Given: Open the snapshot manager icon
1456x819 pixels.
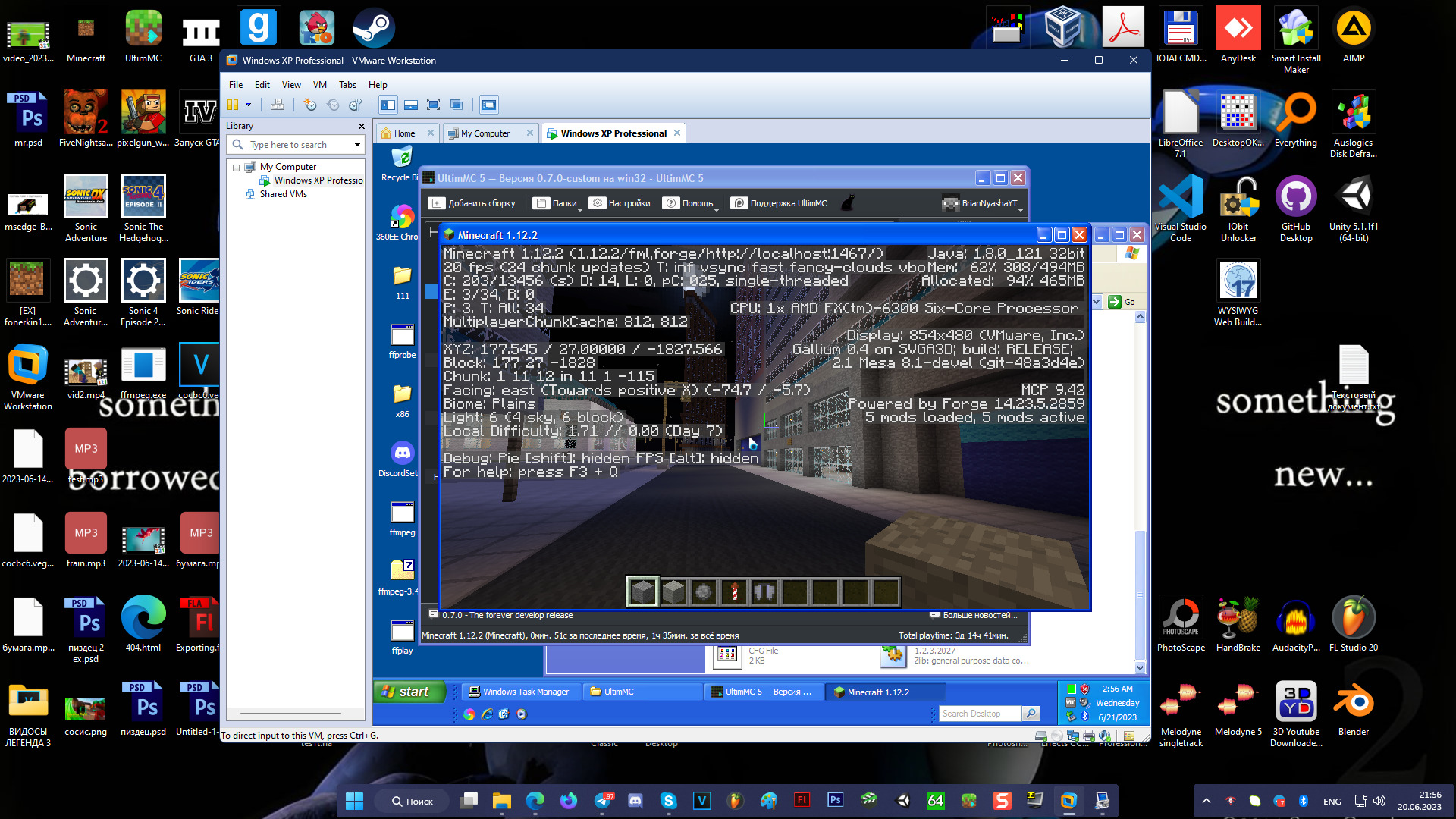Looking at the screenshot, I should (x=355, y=105).
